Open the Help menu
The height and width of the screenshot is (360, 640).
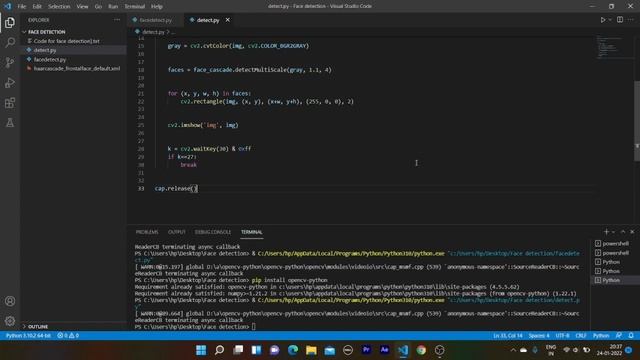pyautogui.click(x=157, y=7)
